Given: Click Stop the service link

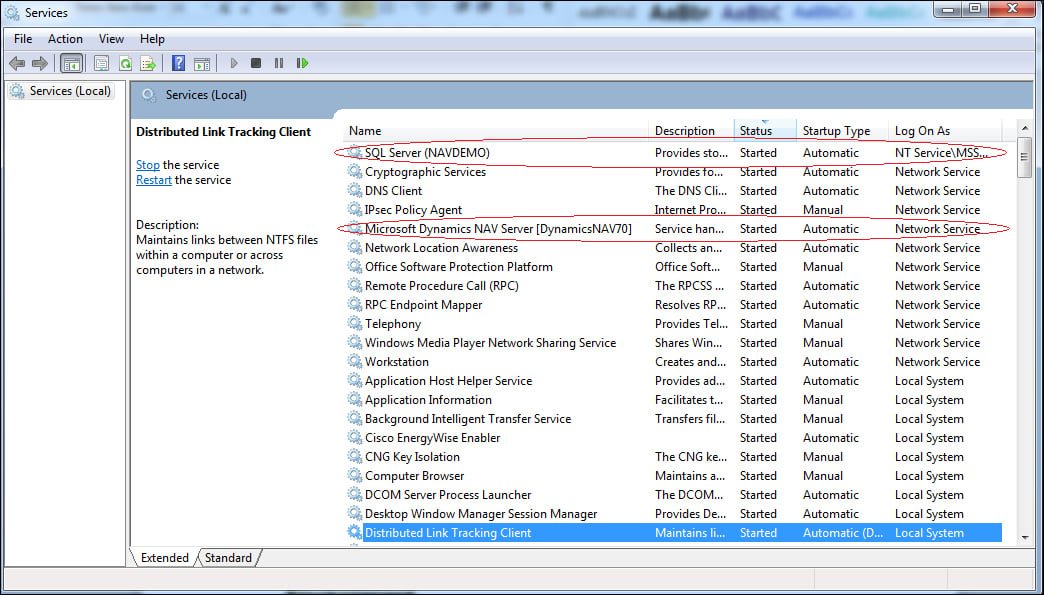Looking at the screenshot, I should coord(148,165).
